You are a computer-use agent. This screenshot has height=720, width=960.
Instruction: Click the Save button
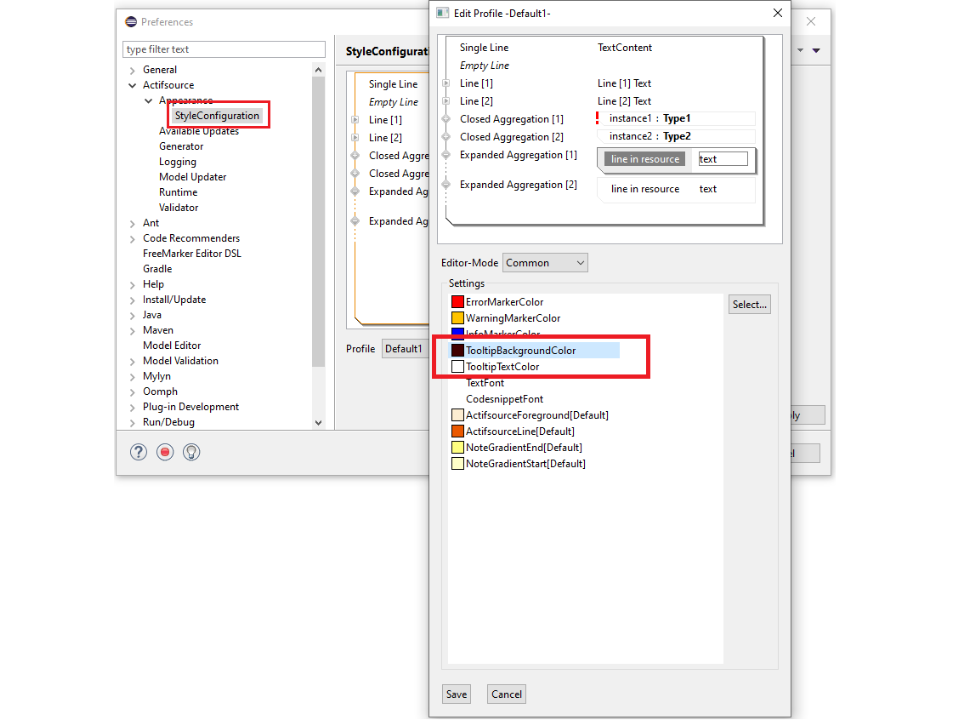(x=456, y=694)
